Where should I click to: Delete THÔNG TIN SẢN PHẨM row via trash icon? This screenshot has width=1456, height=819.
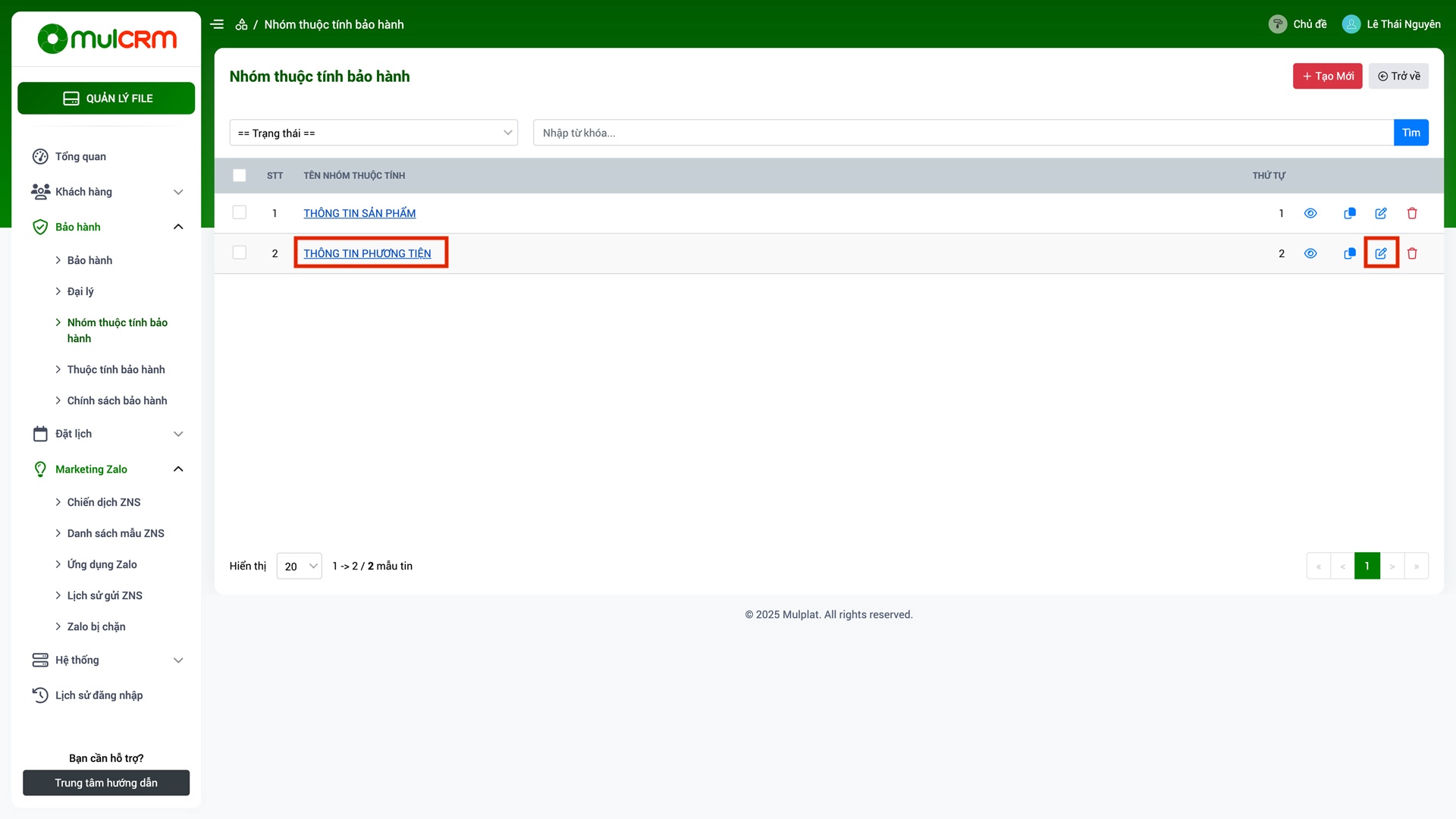1412,213
